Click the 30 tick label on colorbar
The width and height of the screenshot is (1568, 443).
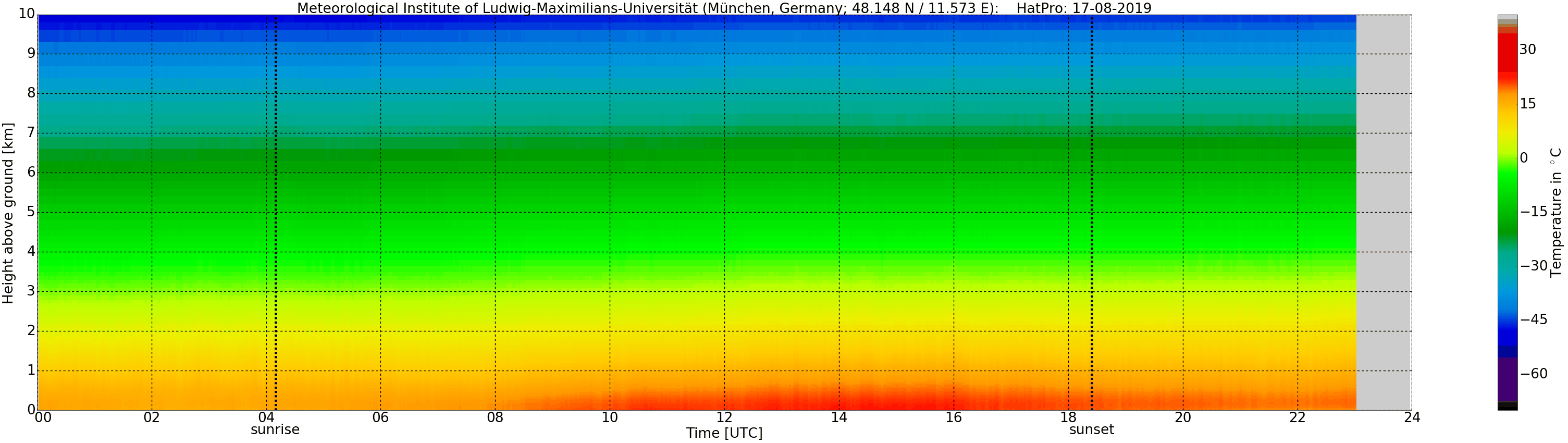1527,50
